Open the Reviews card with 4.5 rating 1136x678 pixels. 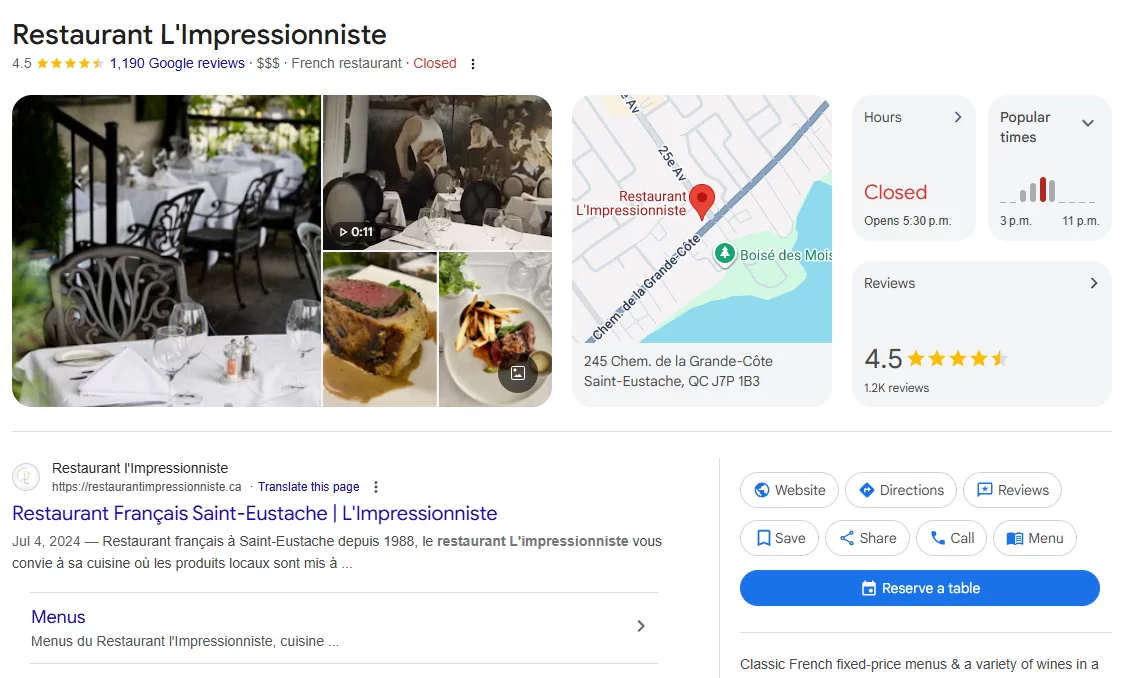[982, 334]
